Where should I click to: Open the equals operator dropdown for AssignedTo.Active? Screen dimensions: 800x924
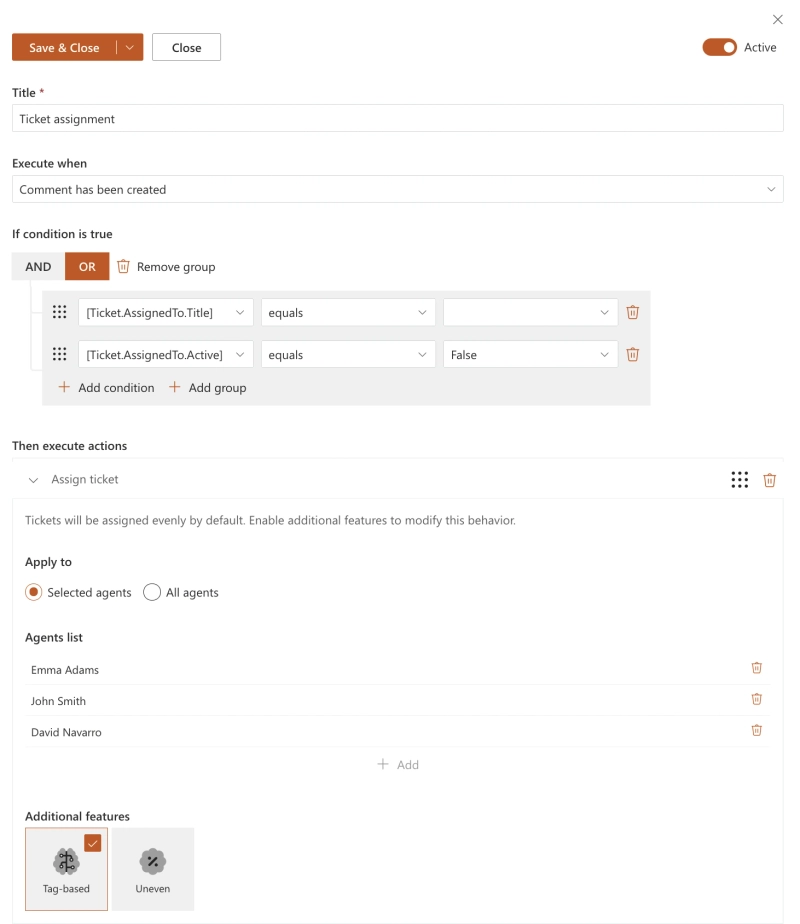click(348, 355)
